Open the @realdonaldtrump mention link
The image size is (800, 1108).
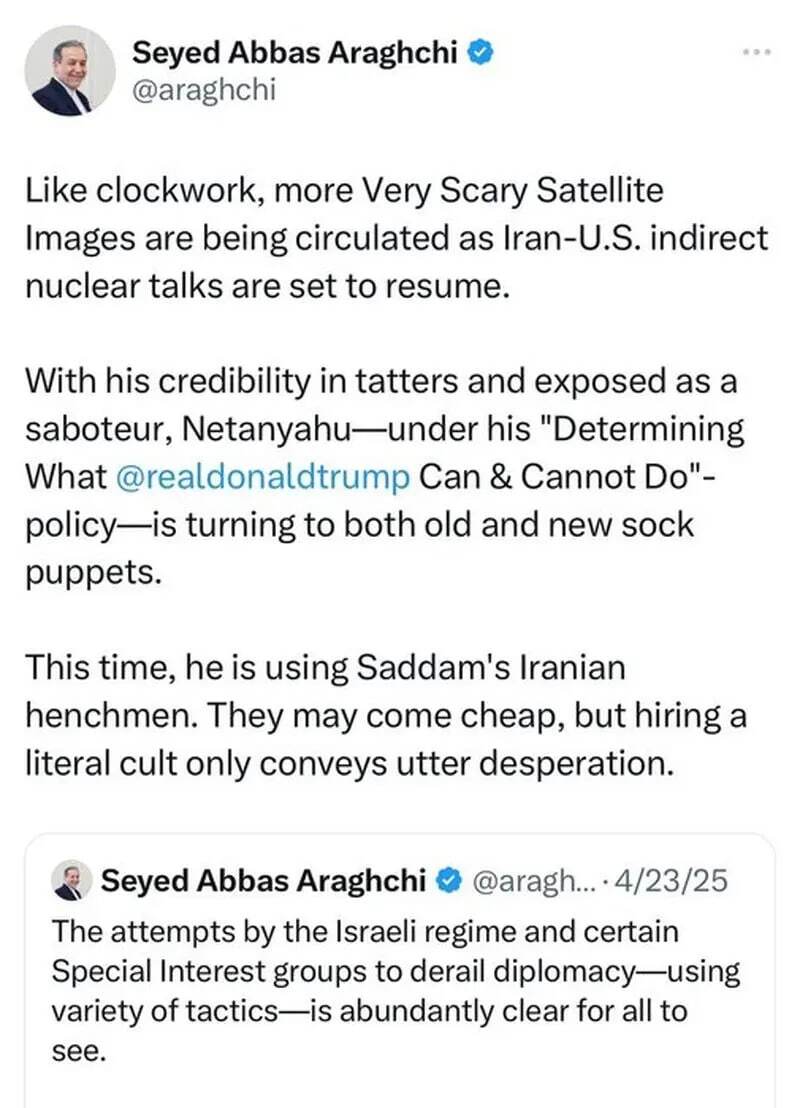pos(263,477)
